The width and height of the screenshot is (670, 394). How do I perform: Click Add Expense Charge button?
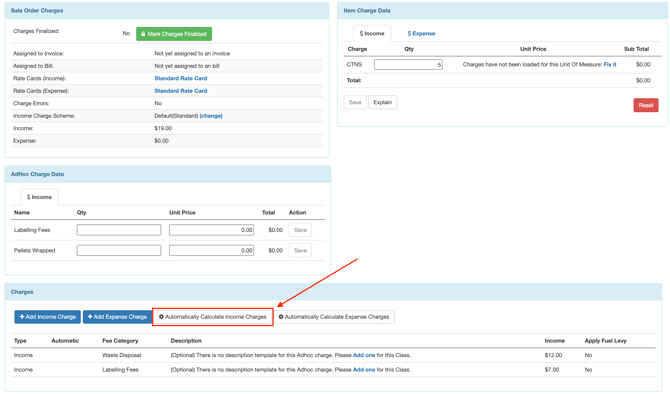pos(118,317)
